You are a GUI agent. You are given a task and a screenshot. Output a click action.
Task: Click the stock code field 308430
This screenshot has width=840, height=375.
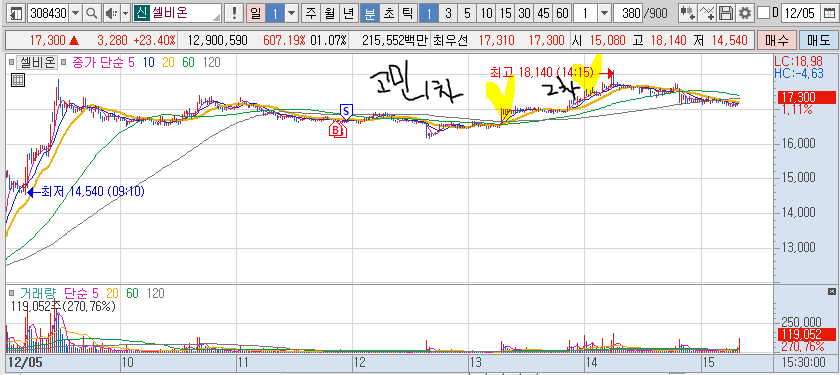[x=48, y=13]
